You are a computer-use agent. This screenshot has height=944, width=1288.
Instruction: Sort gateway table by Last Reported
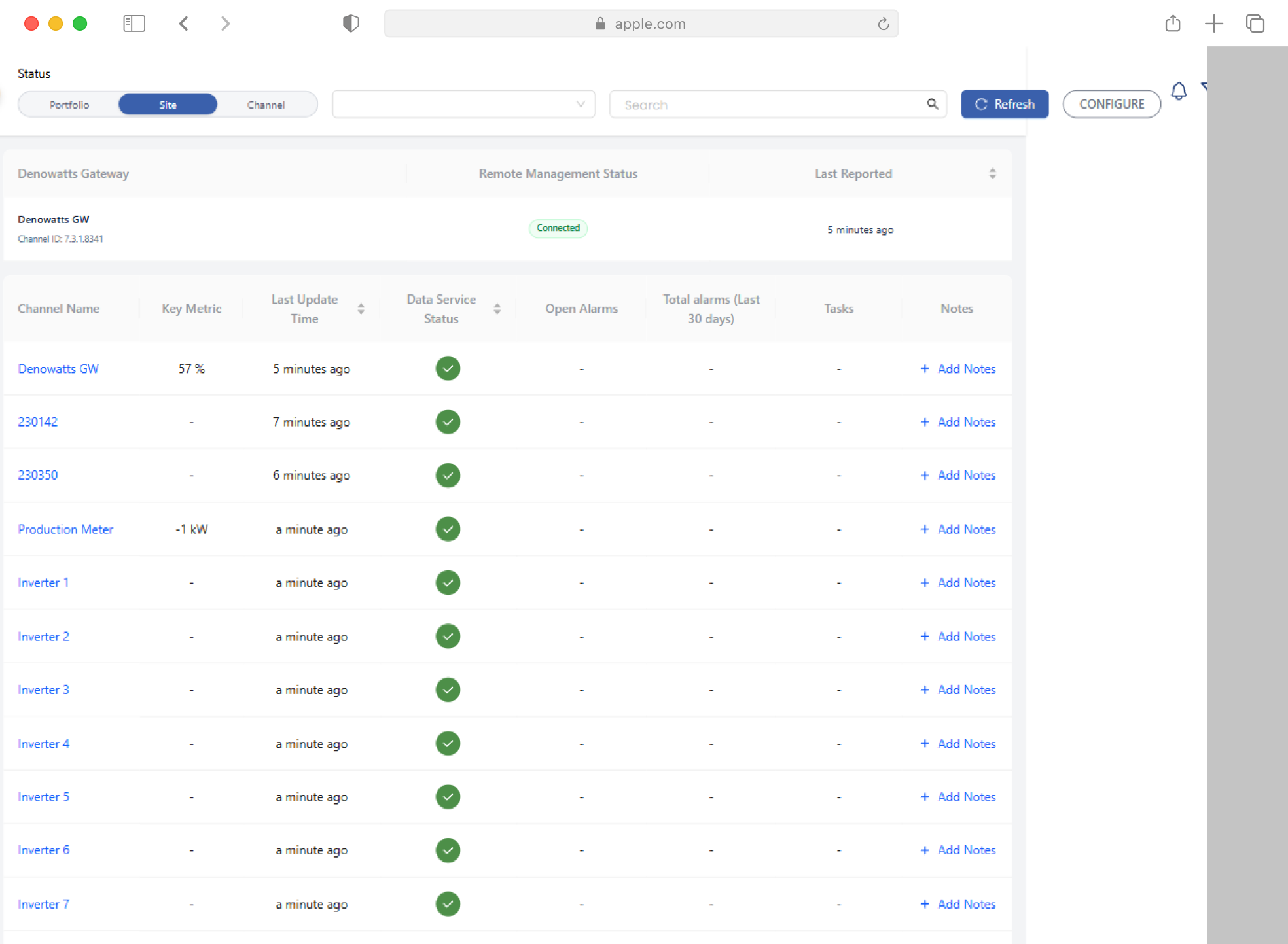click(992, 173)
